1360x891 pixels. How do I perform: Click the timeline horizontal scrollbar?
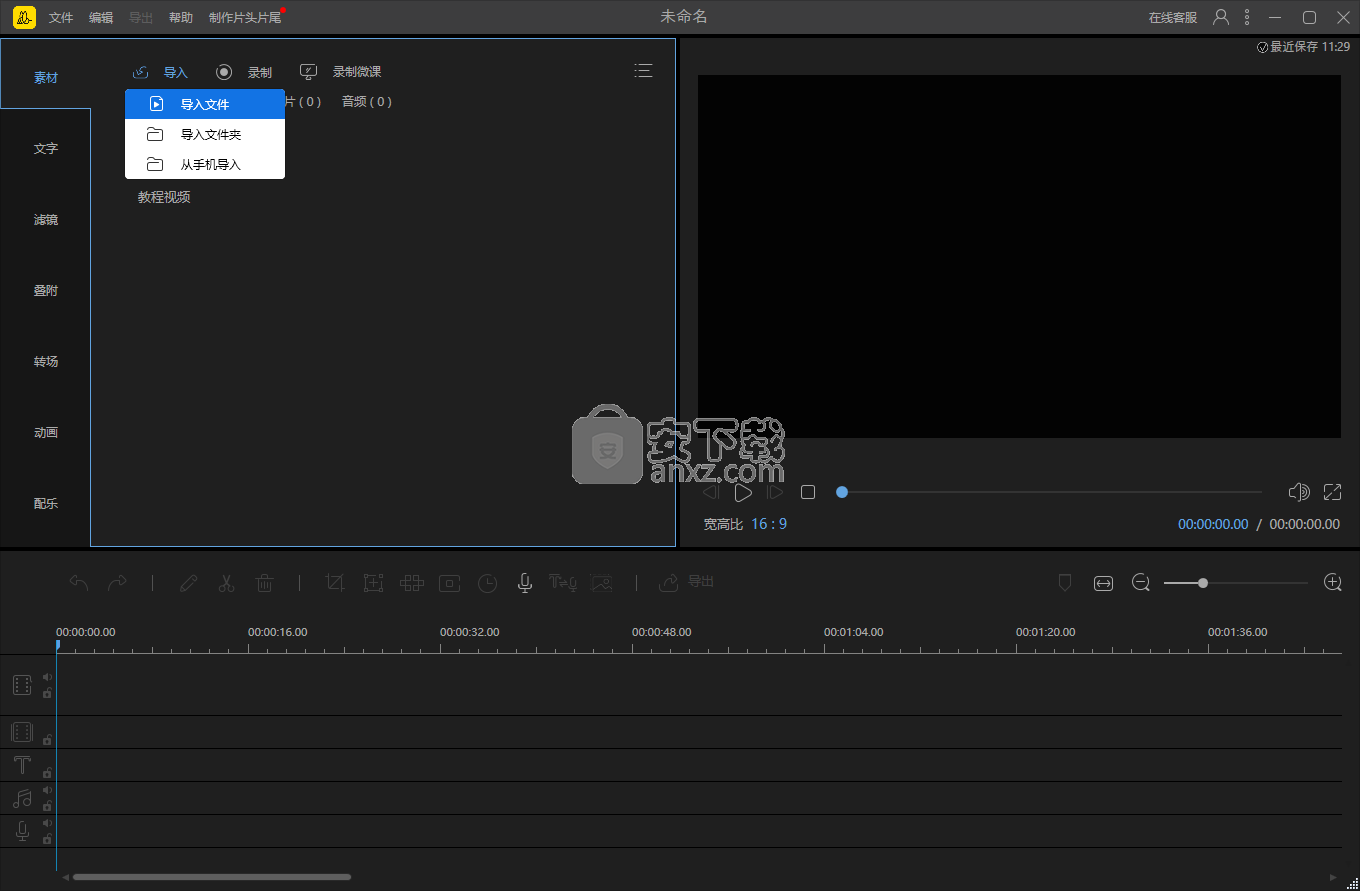(212, 877)
